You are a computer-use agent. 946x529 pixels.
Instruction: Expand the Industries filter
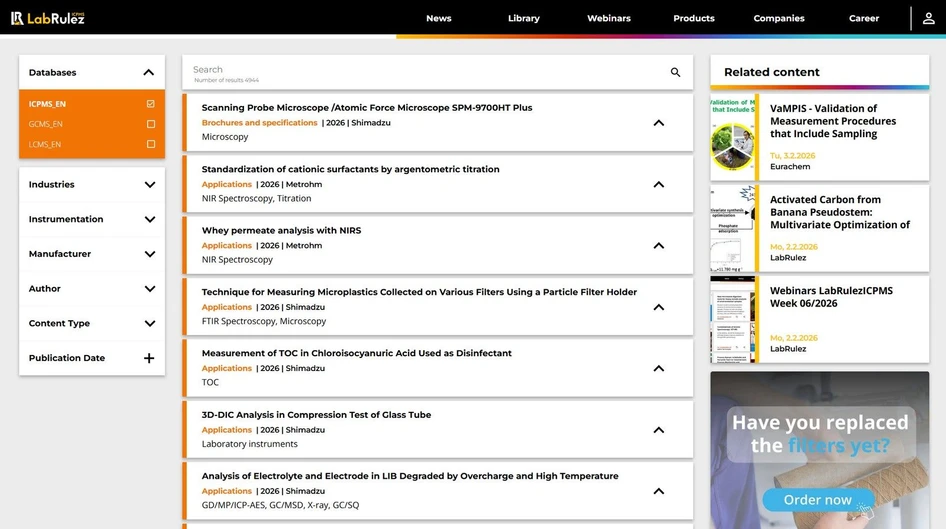[150, 185]
